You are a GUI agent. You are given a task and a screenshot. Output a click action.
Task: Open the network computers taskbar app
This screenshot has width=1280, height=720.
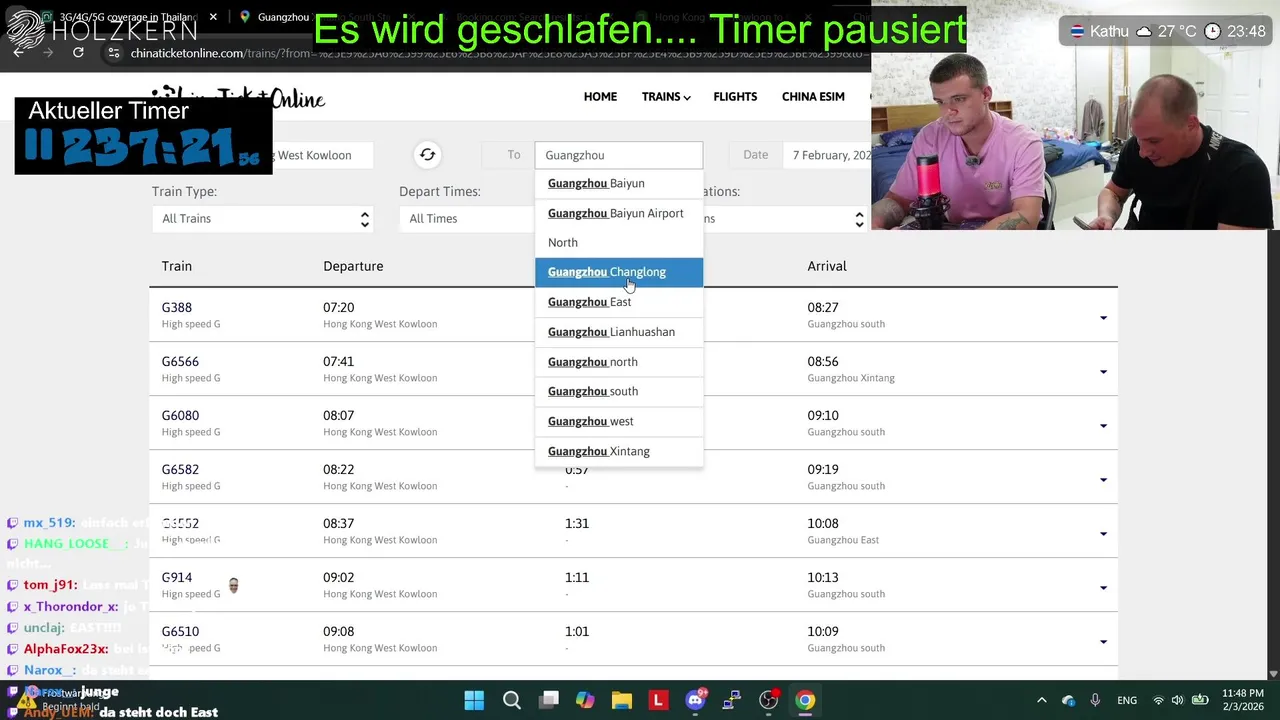tap(732, 700)
